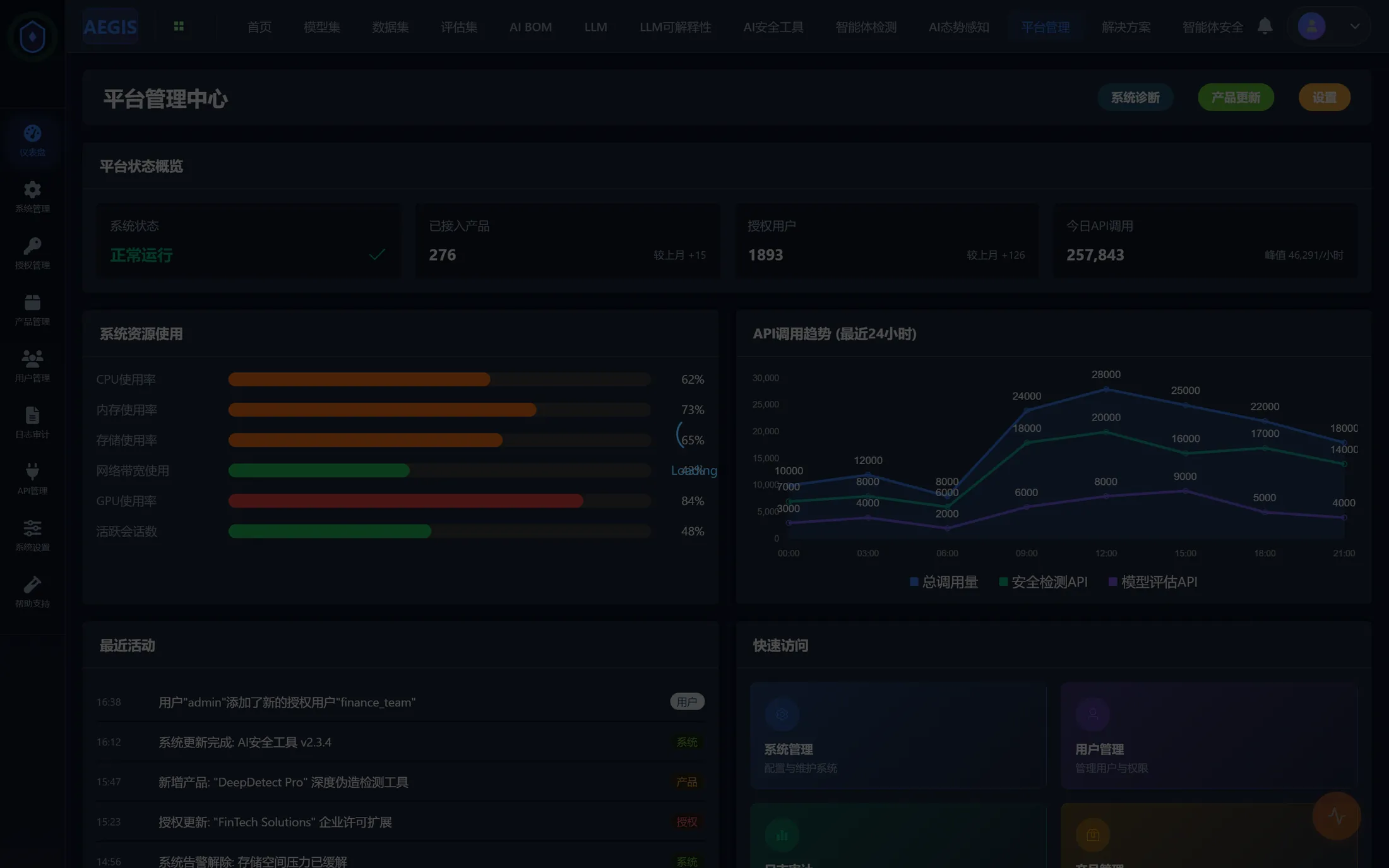Click the green checkmark beside 正常运行

tap(377, 254)
